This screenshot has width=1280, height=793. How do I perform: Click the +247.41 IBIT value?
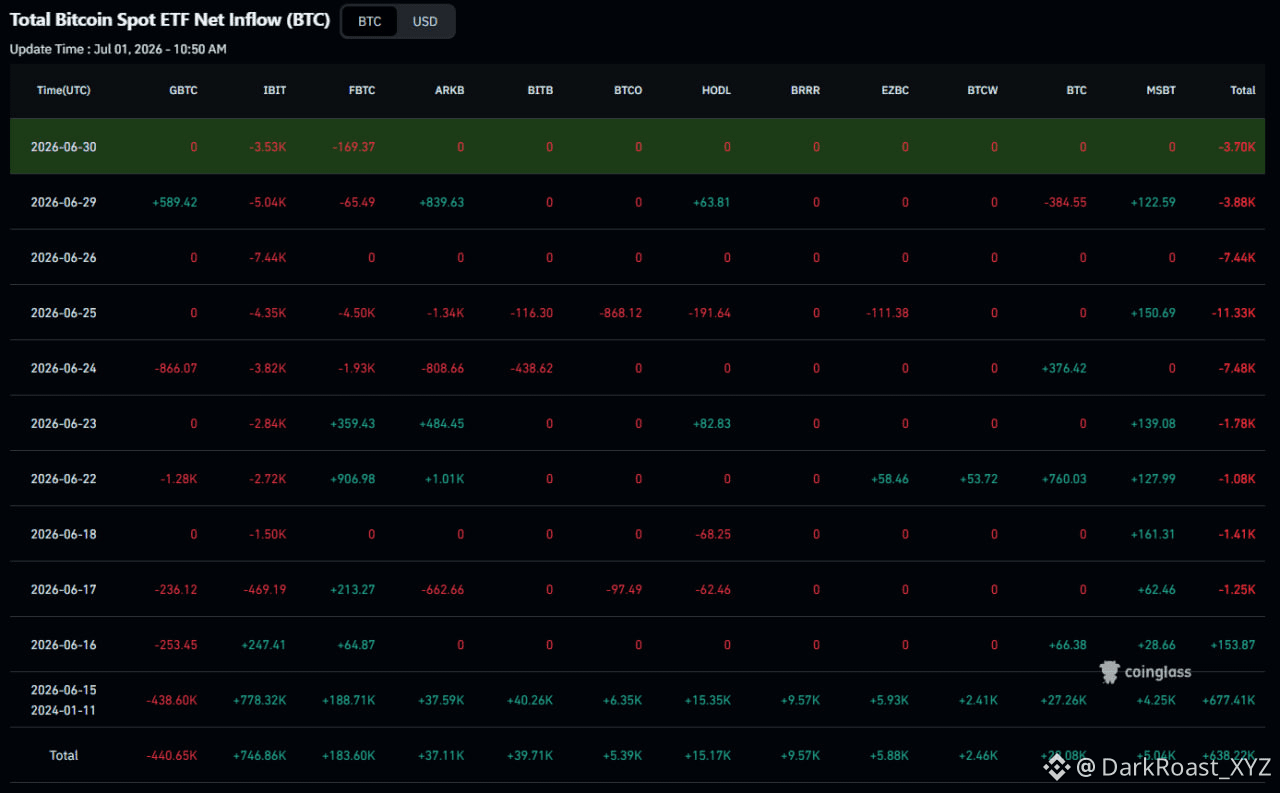[x=264, y=645]
